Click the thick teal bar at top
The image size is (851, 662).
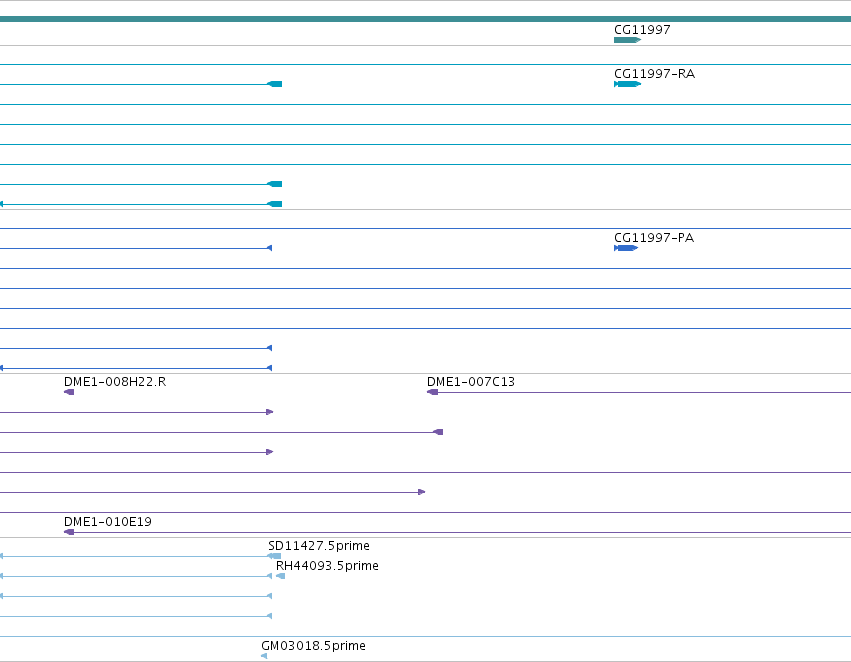(426, 19)
